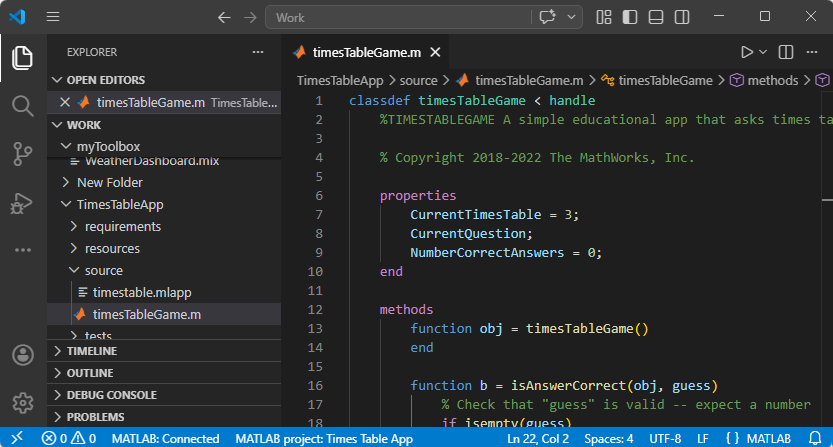Select the timesTableGame.m editor tab
This screenshot has width=833, height=447.
point(366,52)
